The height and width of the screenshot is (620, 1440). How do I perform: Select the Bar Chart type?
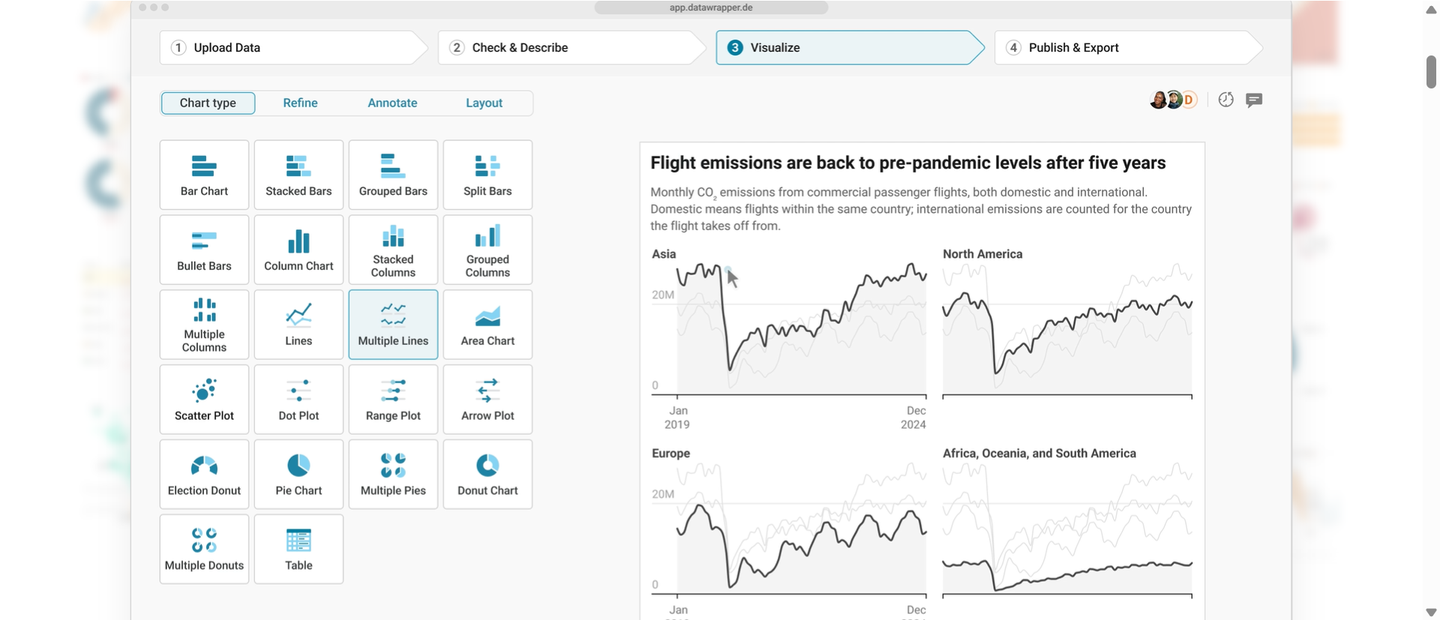[x=204, y=175]
